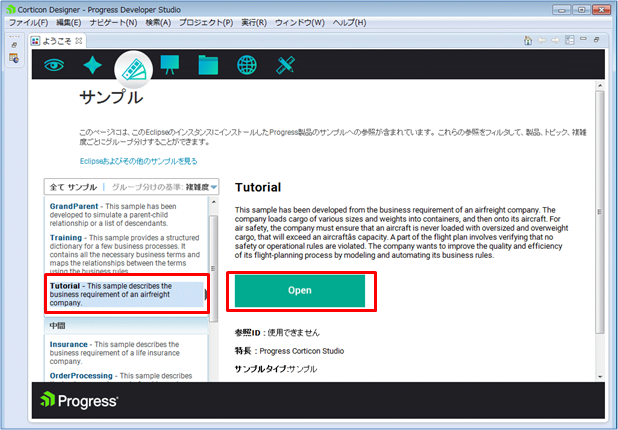Open the folder icon in welcome bar
The width and height of the screenshot is (618, 430).
coord(208,65)
